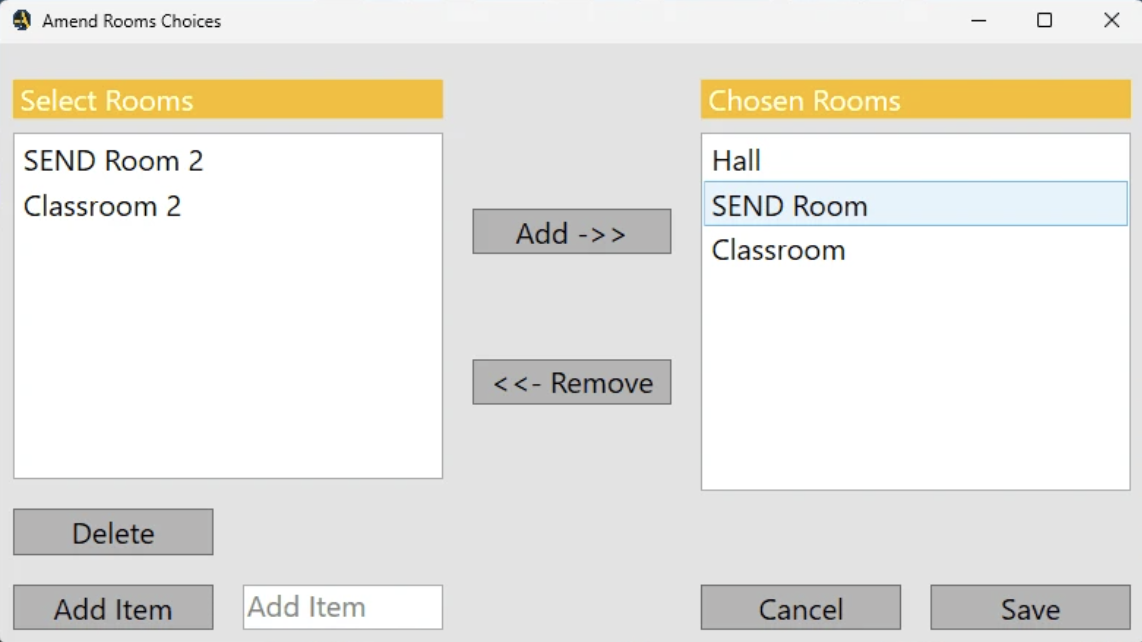Click the Delete button
Viewport: 1142px width, 642px height.
pos(113,532)
